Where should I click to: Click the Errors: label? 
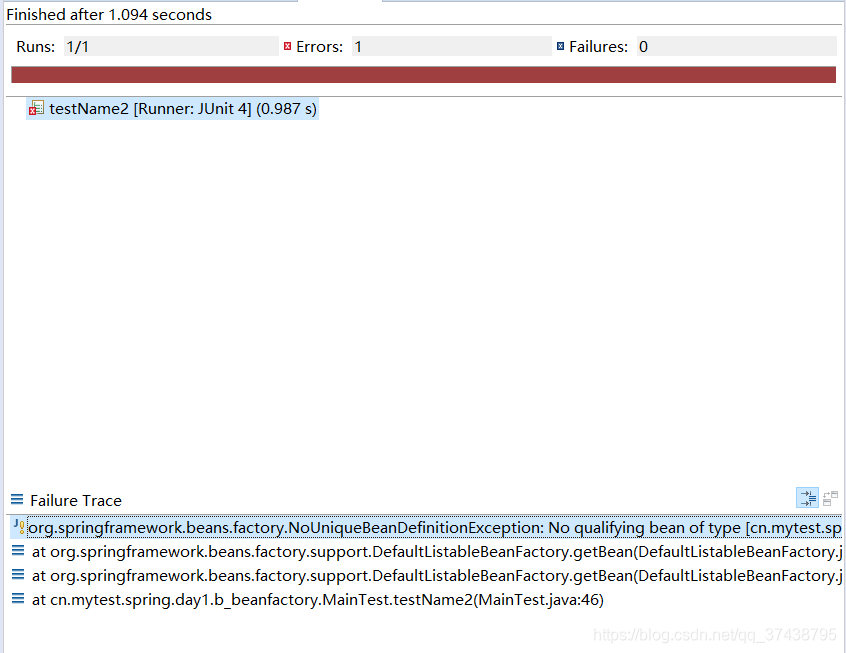tap(319, 47)
